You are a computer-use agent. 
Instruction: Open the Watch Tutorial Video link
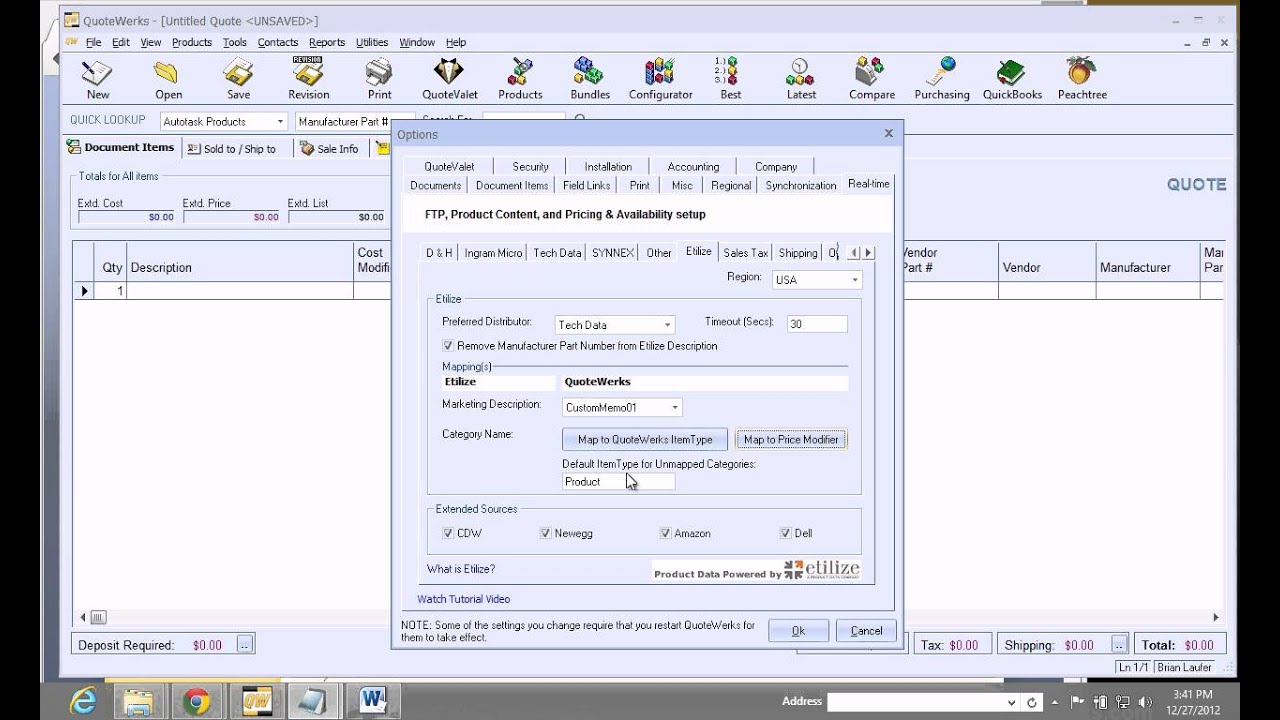click(463, 599)
